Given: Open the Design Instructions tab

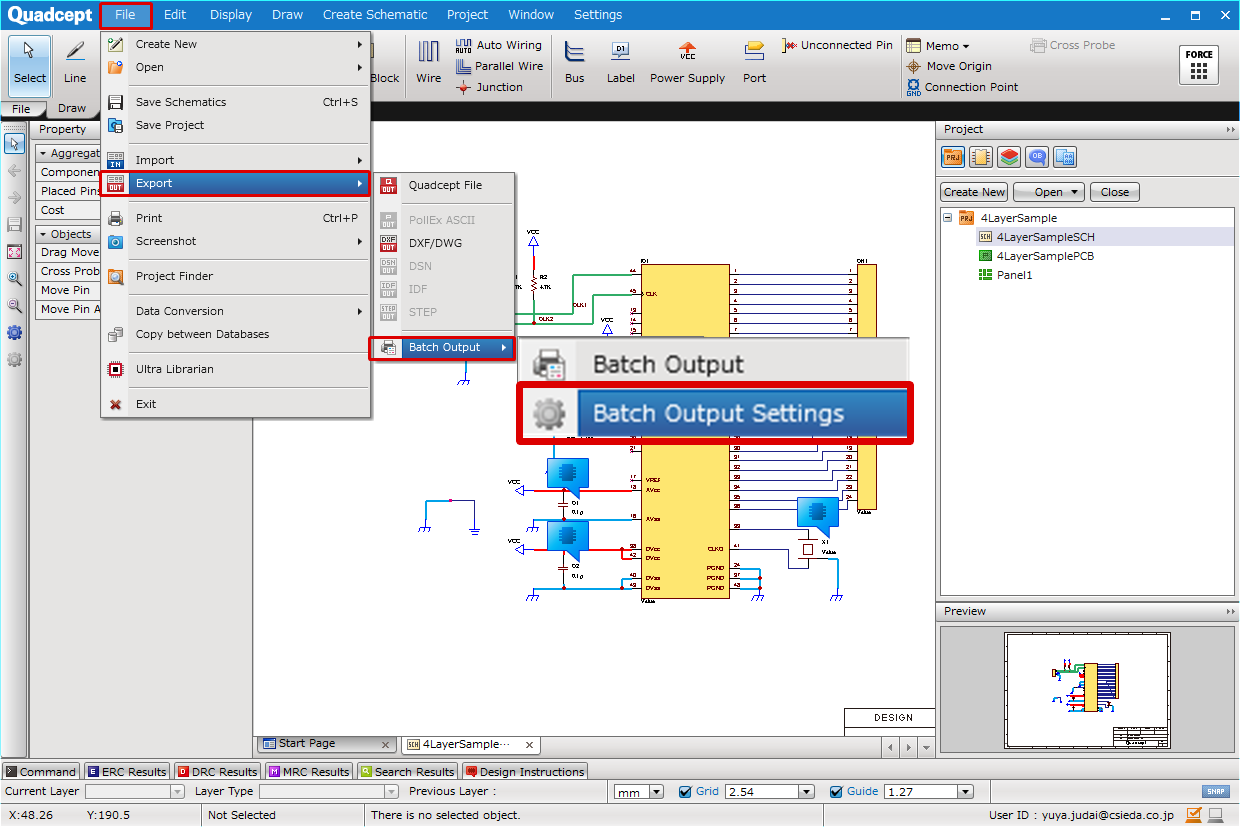Looking at the screenshot, I should [524, 772].
